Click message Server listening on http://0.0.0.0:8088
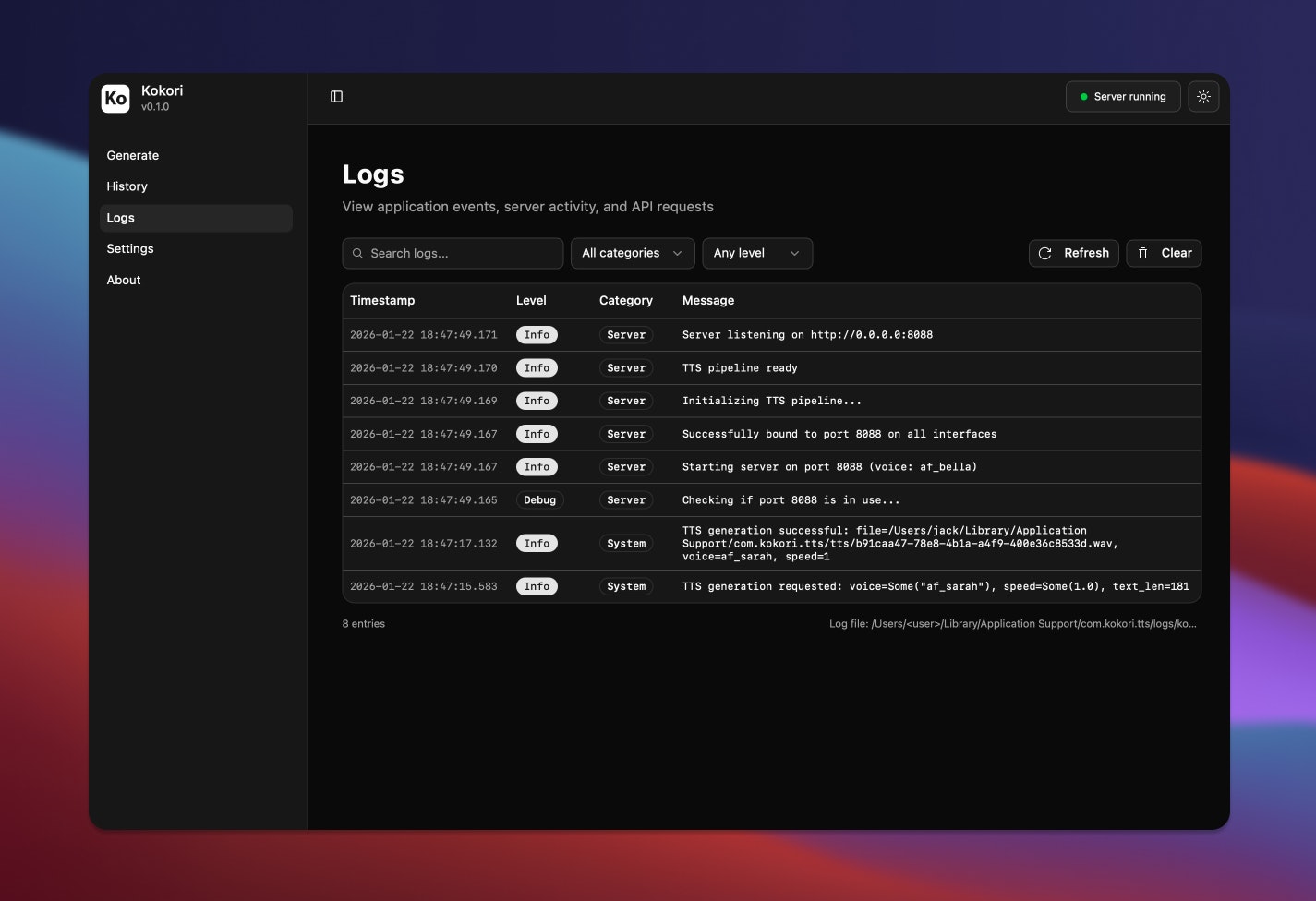Screen dimensions: 1316x901 (x=807, y=335)
